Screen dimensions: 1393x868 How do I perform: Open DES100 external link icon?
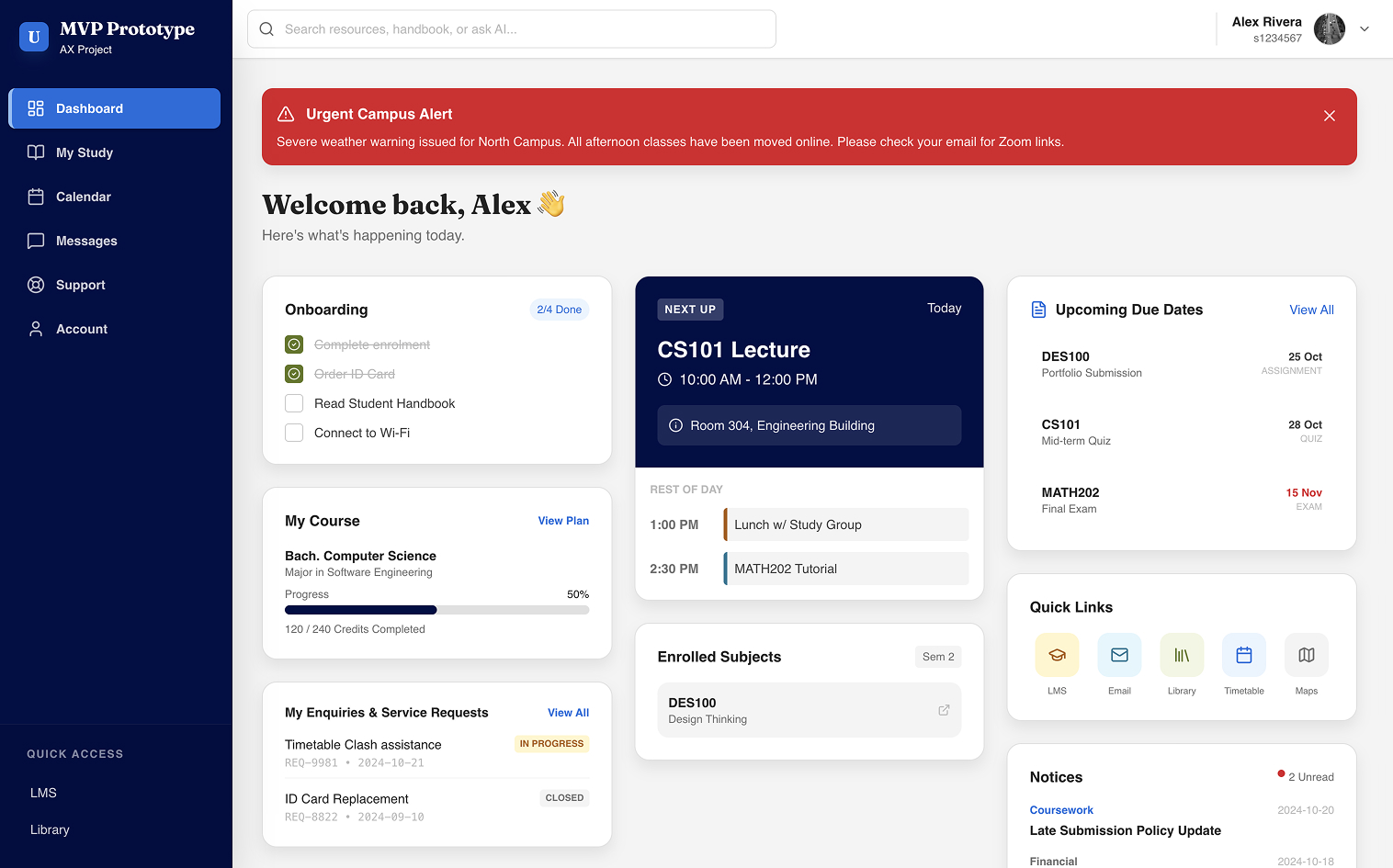tap(944, 710)
